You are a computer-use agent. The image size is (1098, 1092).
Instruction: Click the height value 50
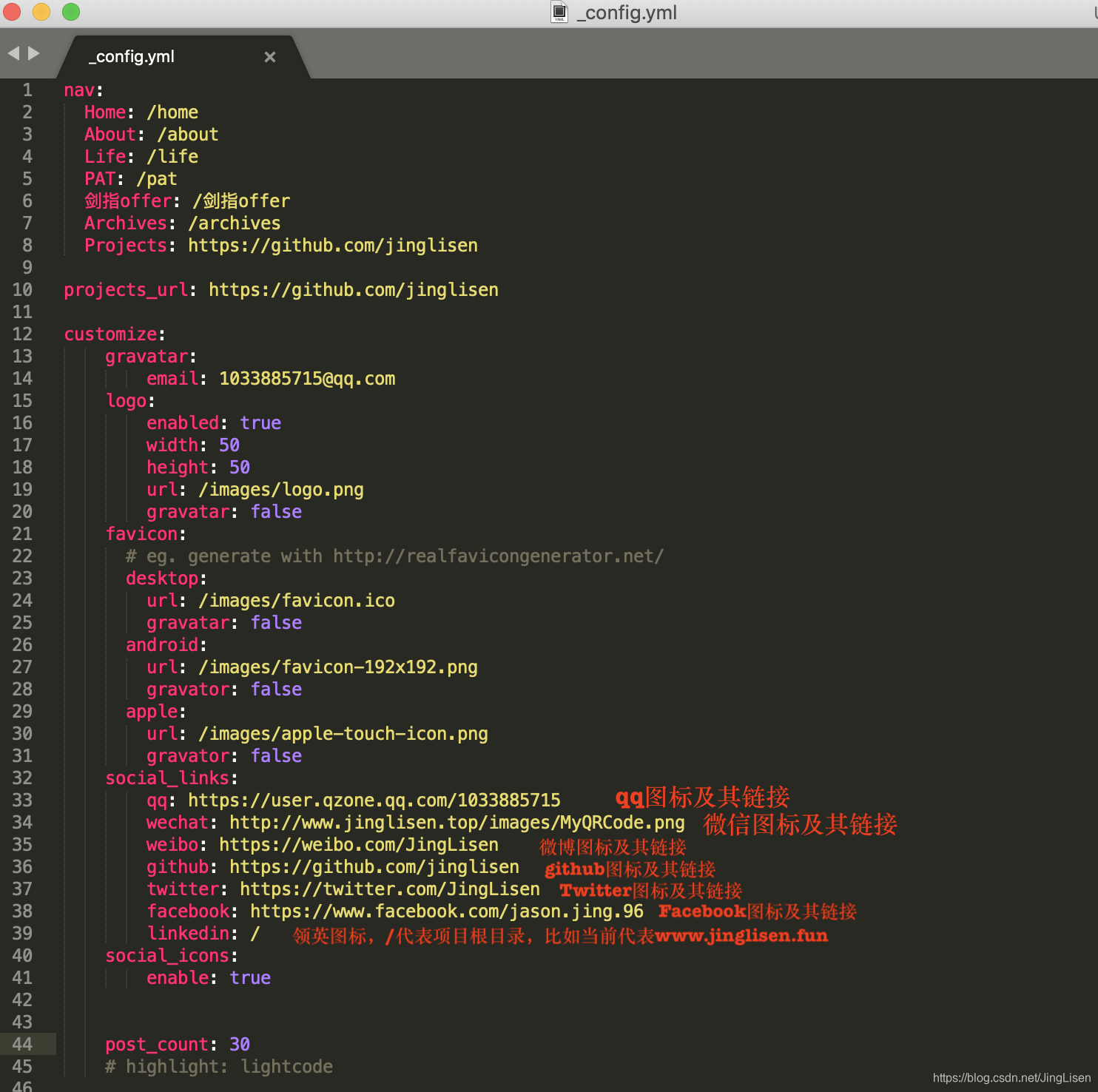[x=240, y=468]
